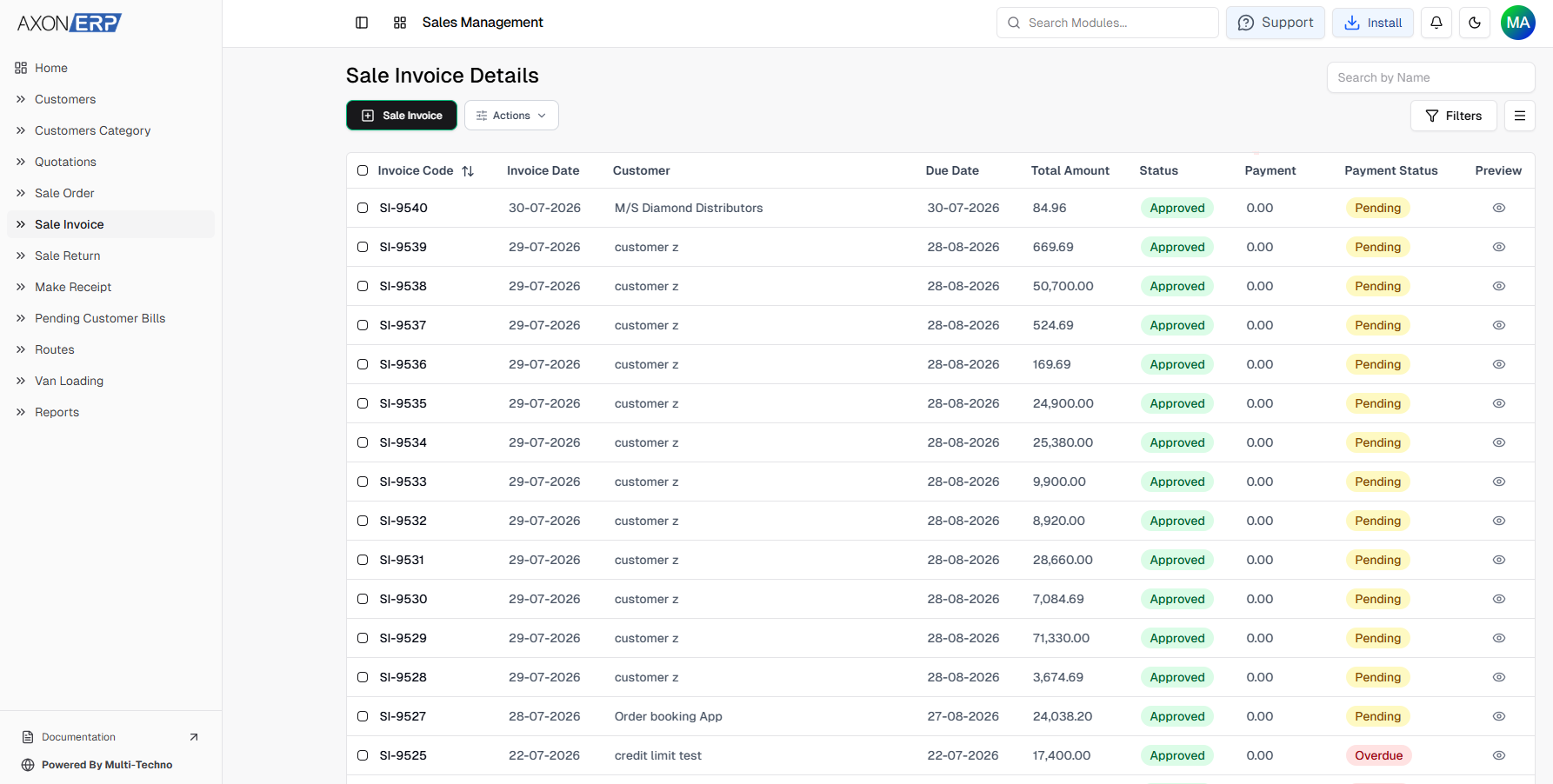1553x784 pixels.
Task: Expand Quotations sidebar item
Action: (x=110, y=162)
